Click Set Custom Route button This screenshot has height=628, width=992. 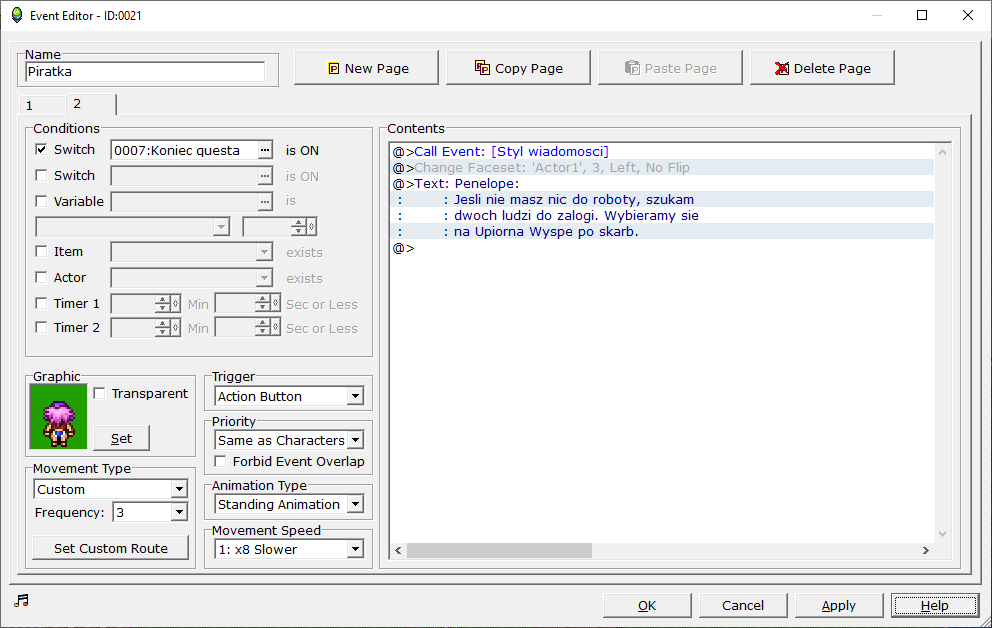[x=111, y=548]
